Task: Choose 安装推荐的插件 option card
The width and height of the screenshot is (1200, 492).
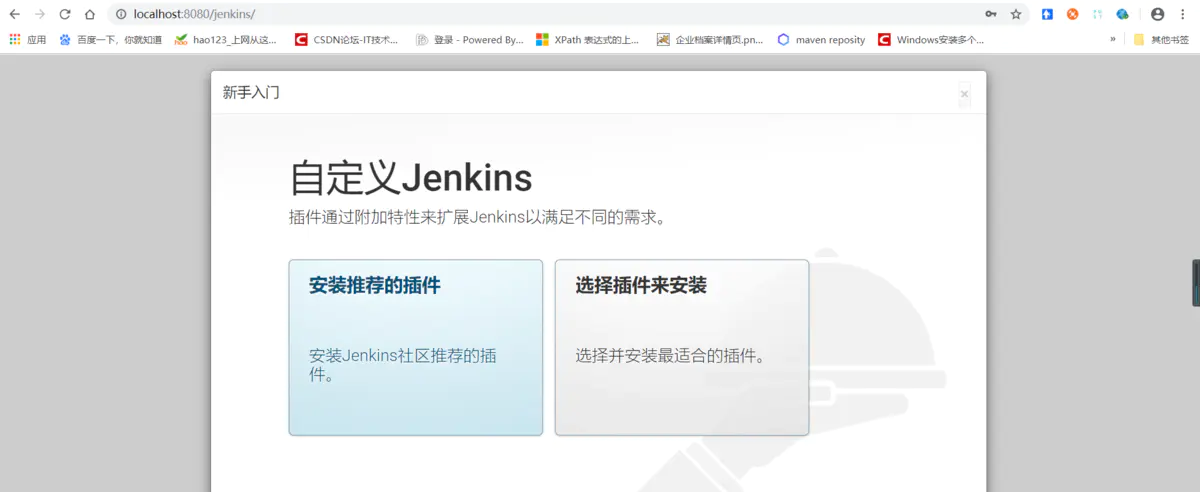Action: point(416,348)
